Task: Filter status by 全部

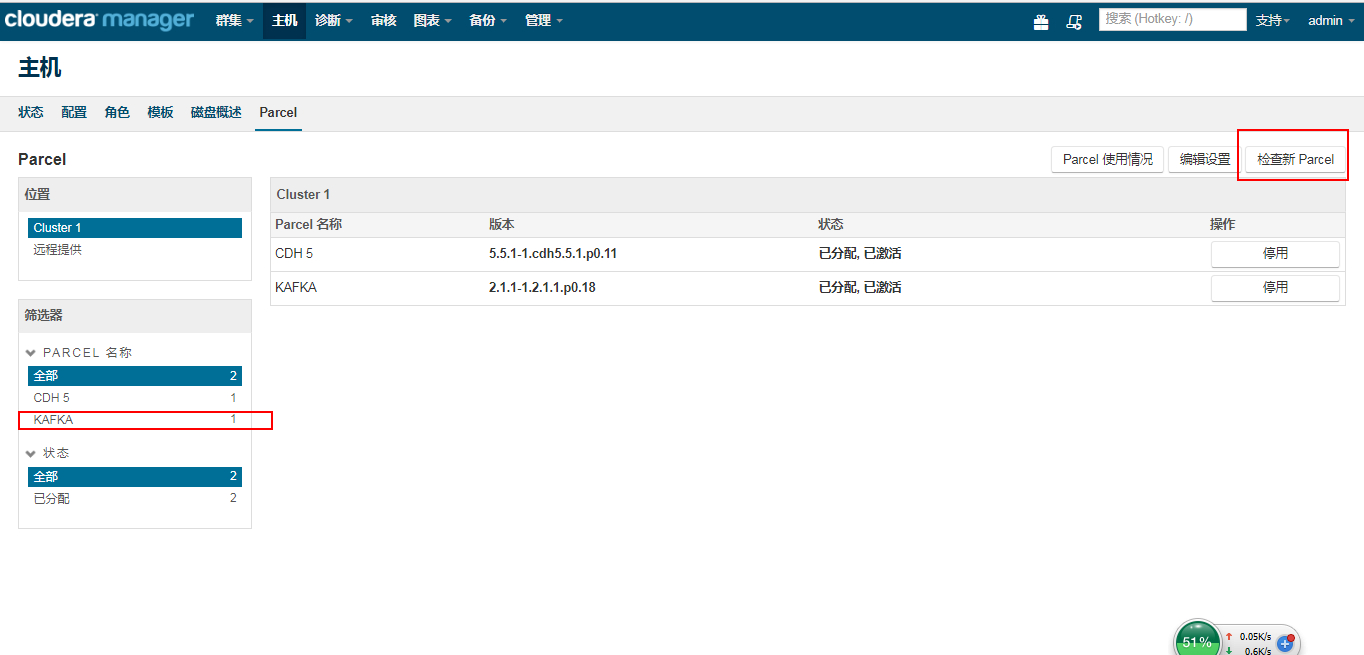Action: tap(135, 477)
